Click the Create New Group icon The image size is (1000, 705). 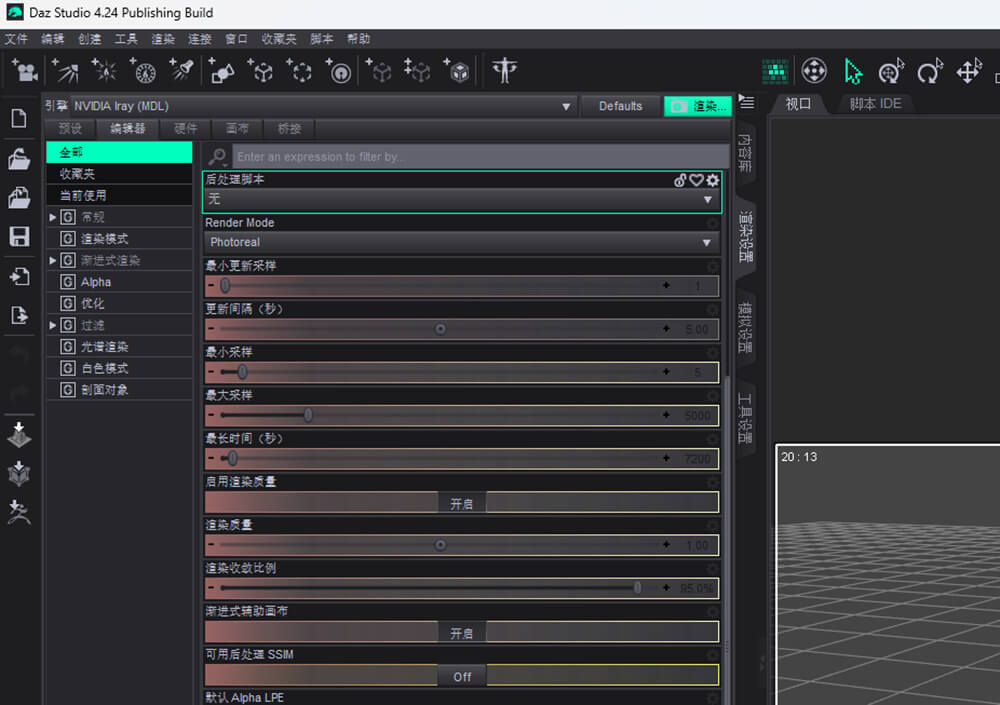[300, 71]
